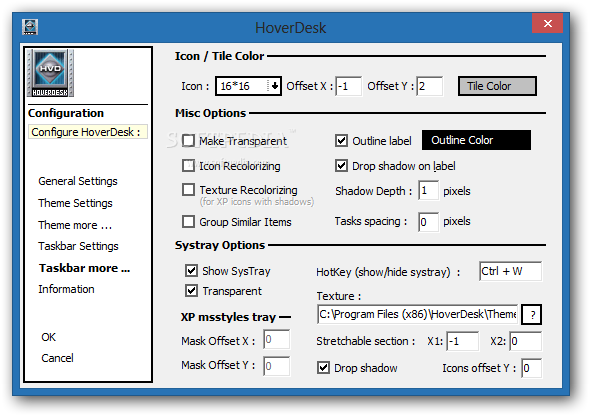This screenshot has width=590, height=416.
Task: Enable the Group Similar Items checkbox
Action: pos(189,222)
